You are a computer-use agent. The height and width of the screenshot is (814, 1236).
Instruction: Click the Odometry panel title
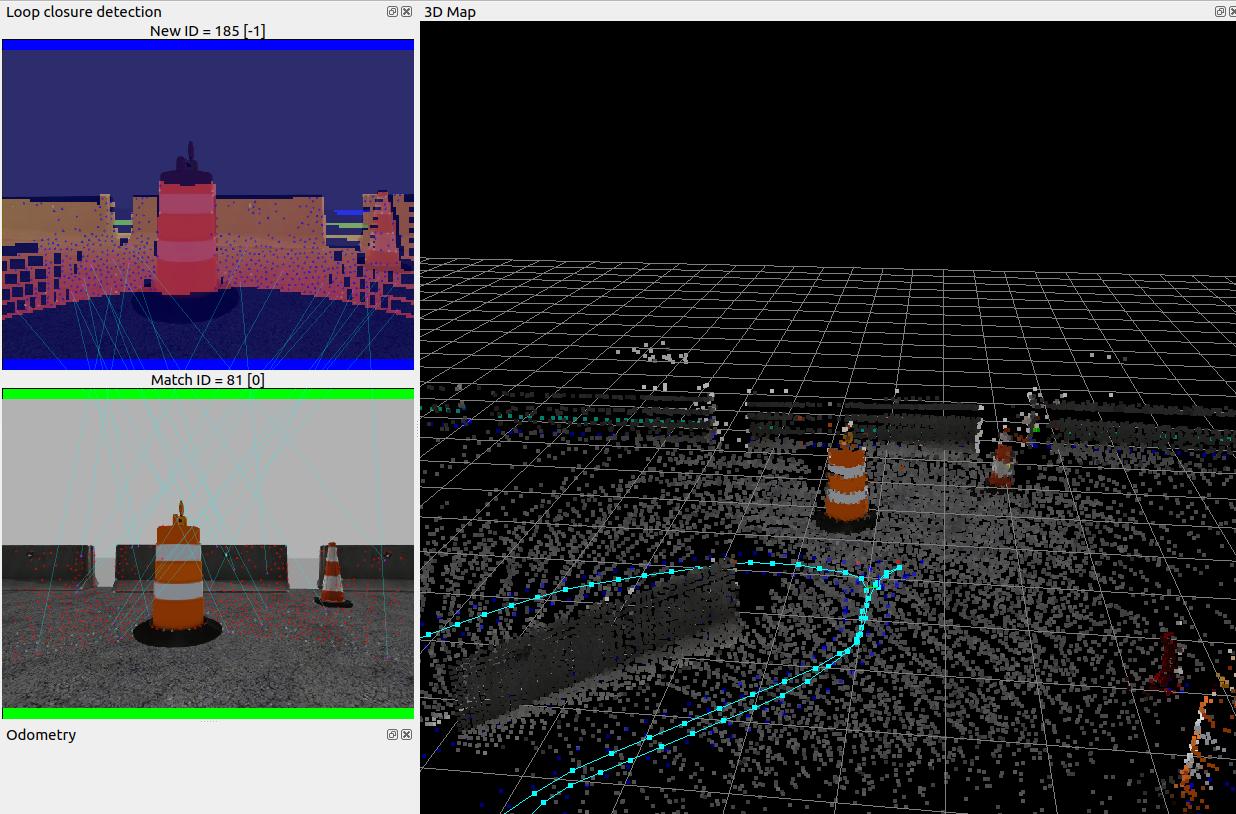(41, 735)
